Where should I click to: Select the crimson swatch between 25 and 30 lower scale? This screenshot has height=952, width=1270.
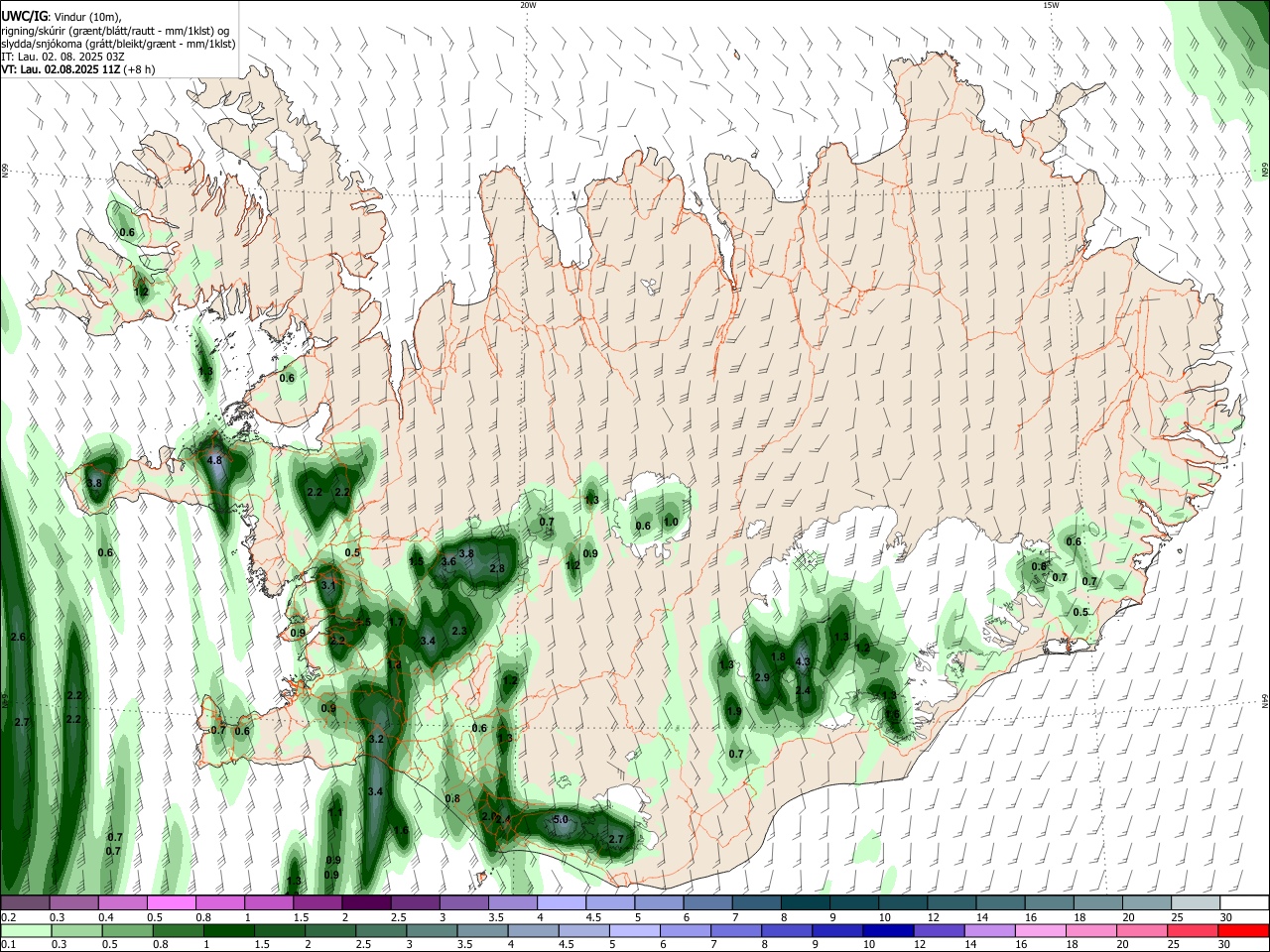tap(1193, 930)
